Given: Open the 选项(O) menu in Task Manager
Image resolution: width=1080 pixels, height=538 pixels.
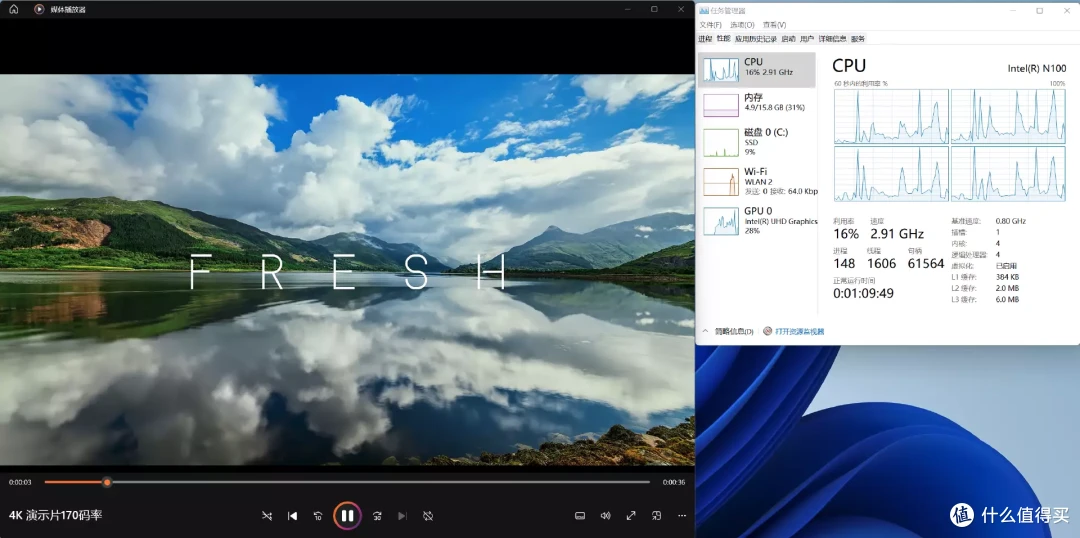Looking at the screenshot, I should click(x=742, y=25).
